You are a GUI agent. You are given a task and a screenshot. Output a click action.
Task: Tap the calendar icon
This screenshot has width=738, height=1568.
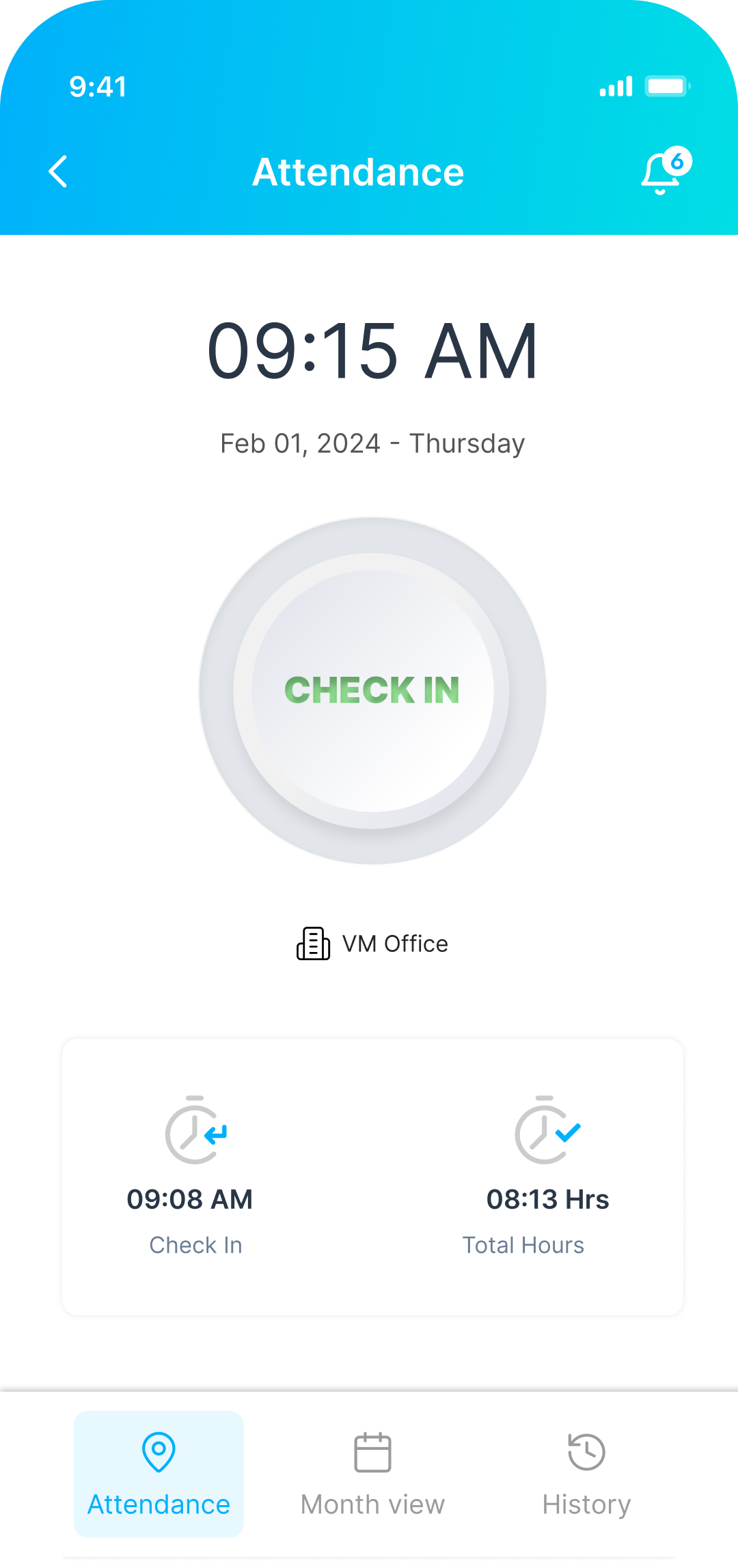tap(372, 1452)
